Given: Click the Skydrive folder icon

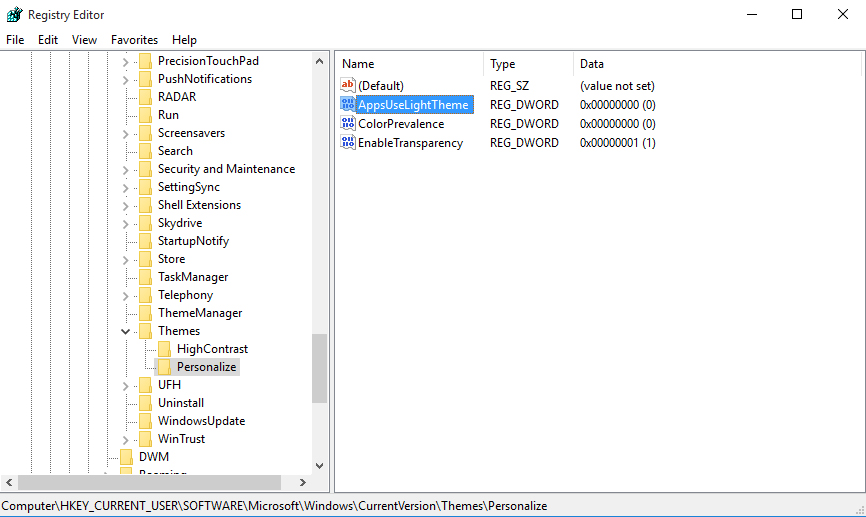Looking at the screenshot, I should [145, 223].
